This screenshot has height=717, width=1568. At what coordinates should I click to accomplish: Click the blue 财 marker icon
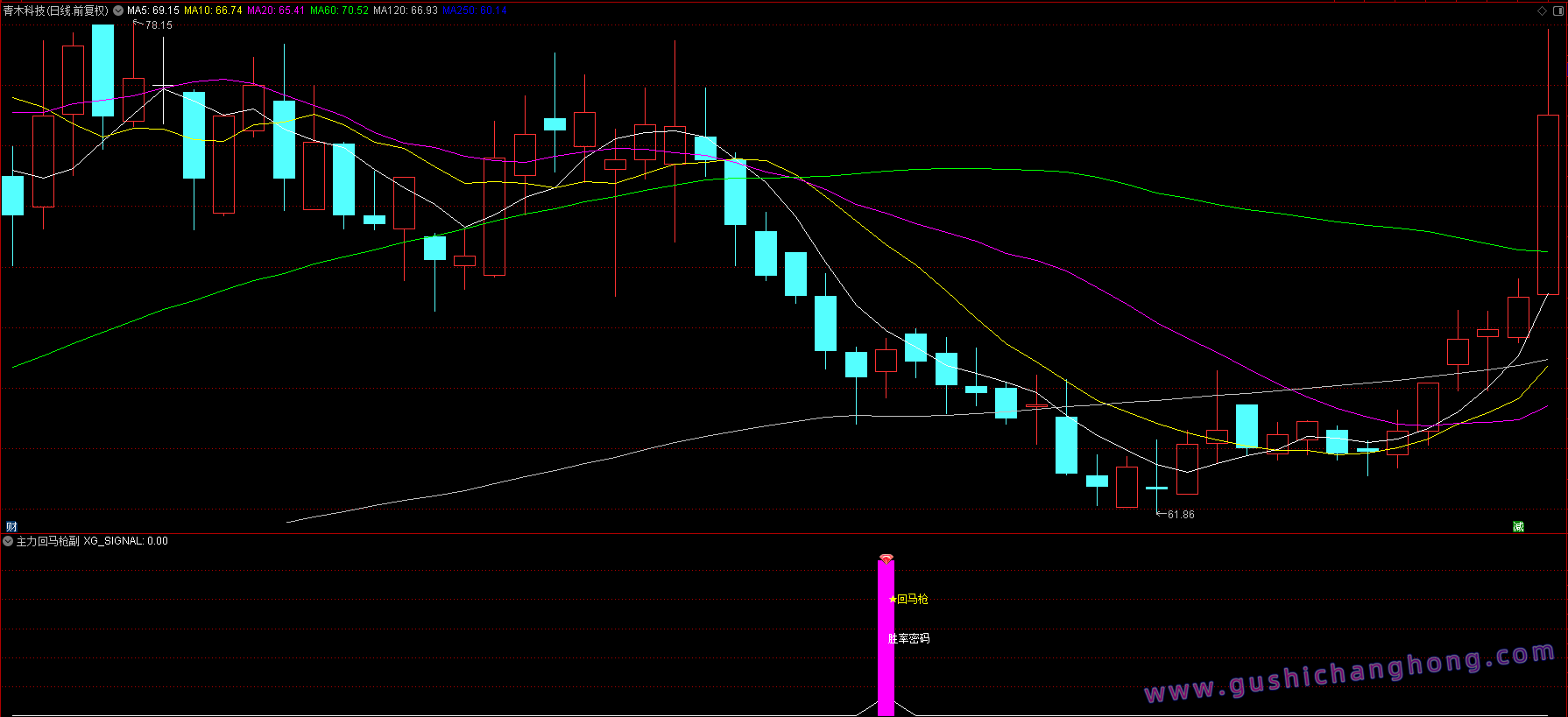(11, 526)
